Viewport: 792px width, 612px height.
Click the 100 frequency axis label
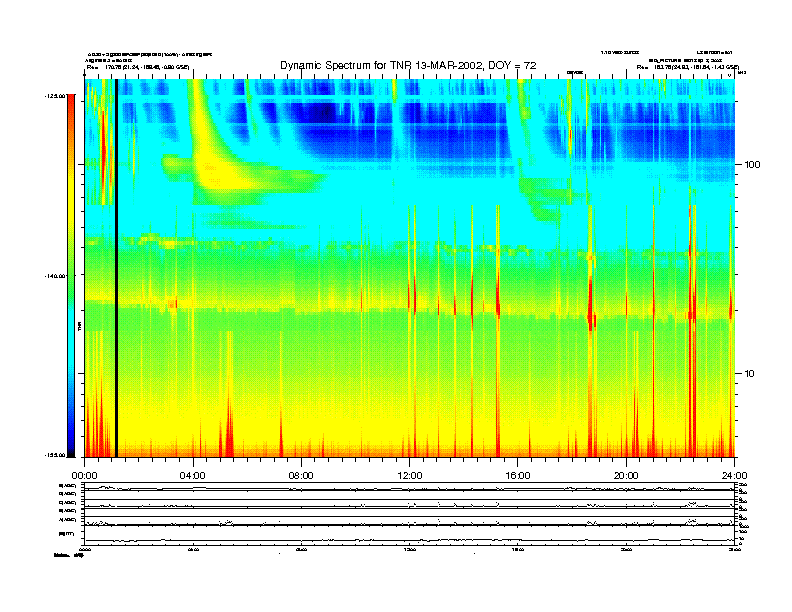(x=752, y=165)
